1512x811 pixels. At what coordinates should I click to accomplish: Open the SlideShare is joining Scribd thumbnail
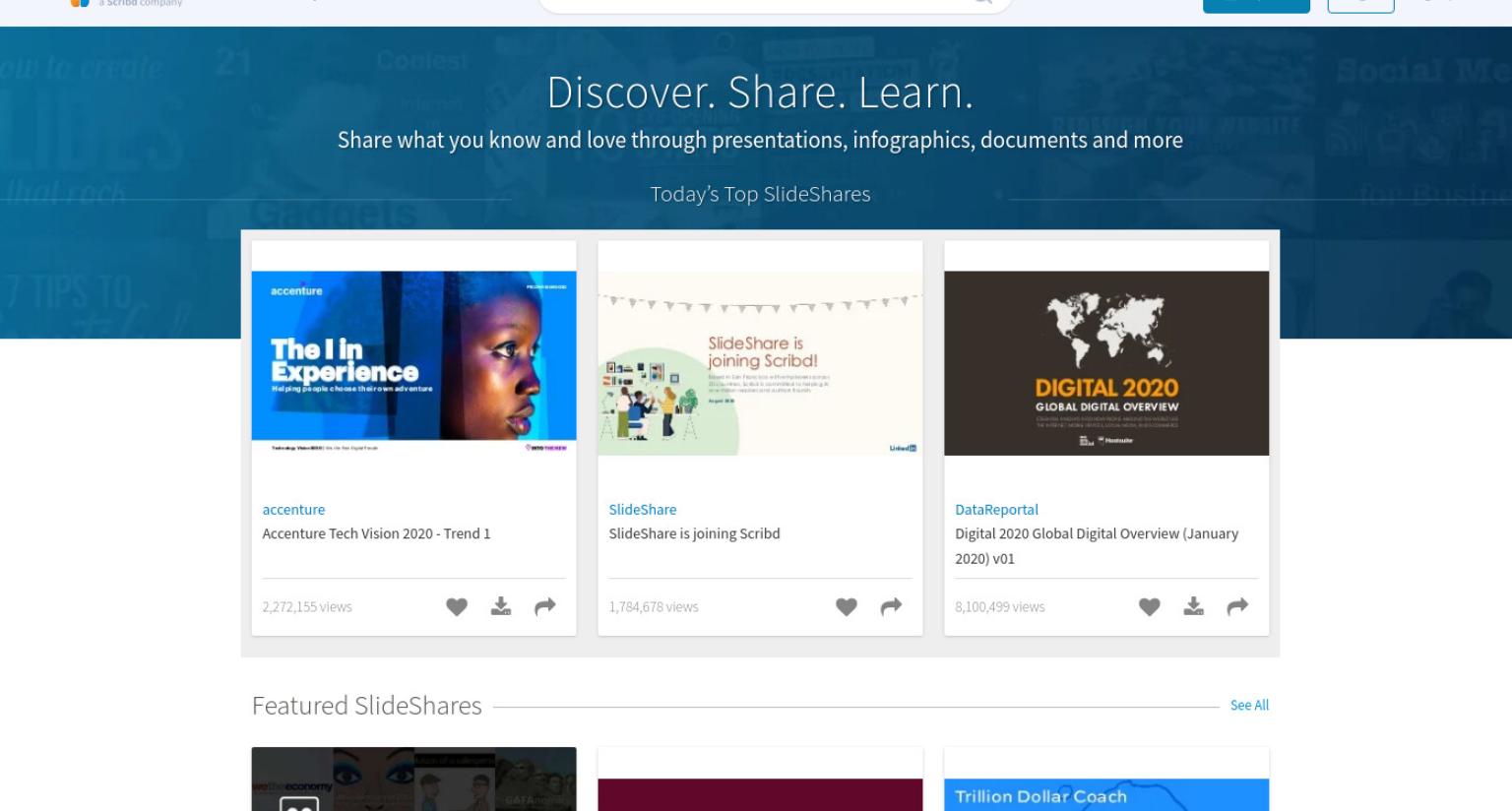point(760,363)
